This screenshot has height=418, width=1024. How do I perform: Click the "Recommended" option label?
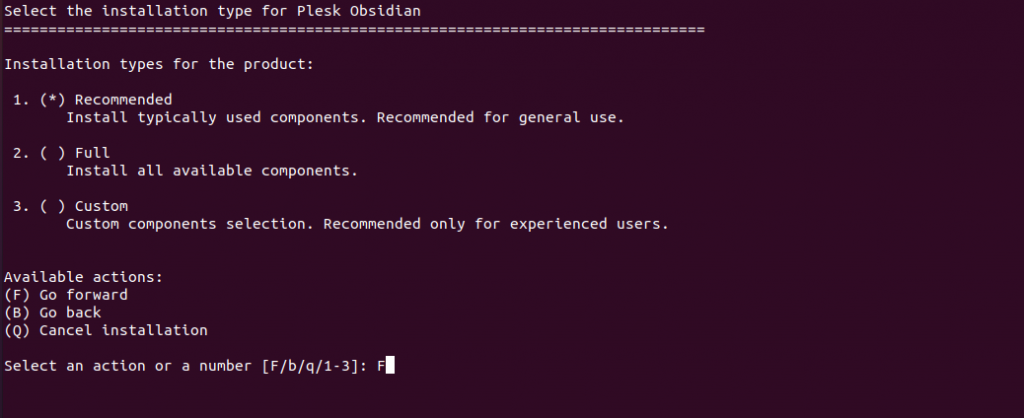[x=123, y=100]
